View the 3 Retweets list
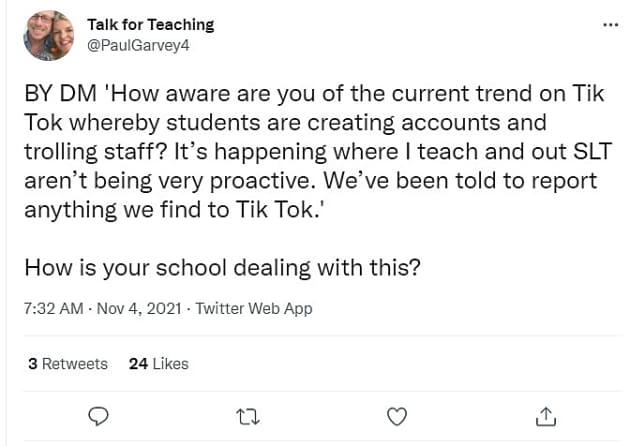This screenshot has width=630, height=446. 67,364
